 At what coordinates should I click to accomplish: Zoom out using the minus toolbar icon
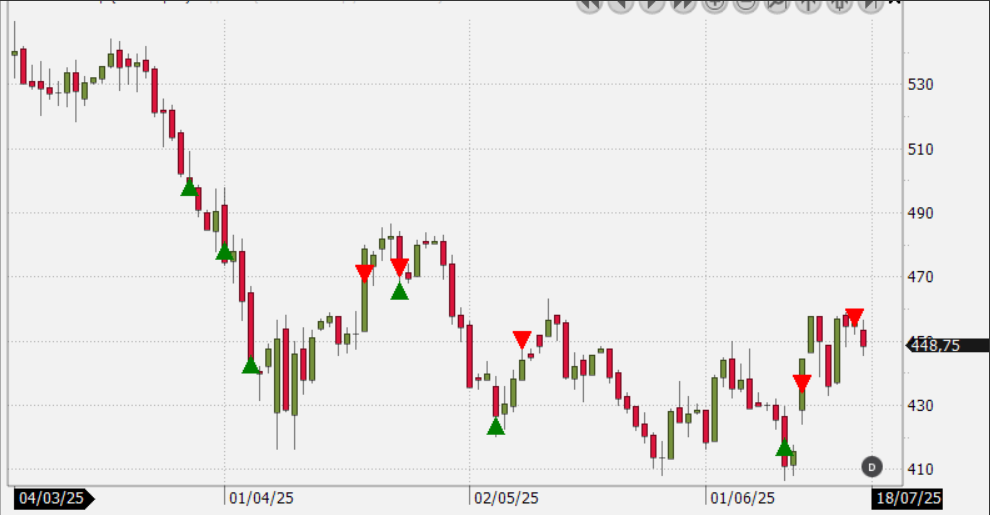click(745, 4)
